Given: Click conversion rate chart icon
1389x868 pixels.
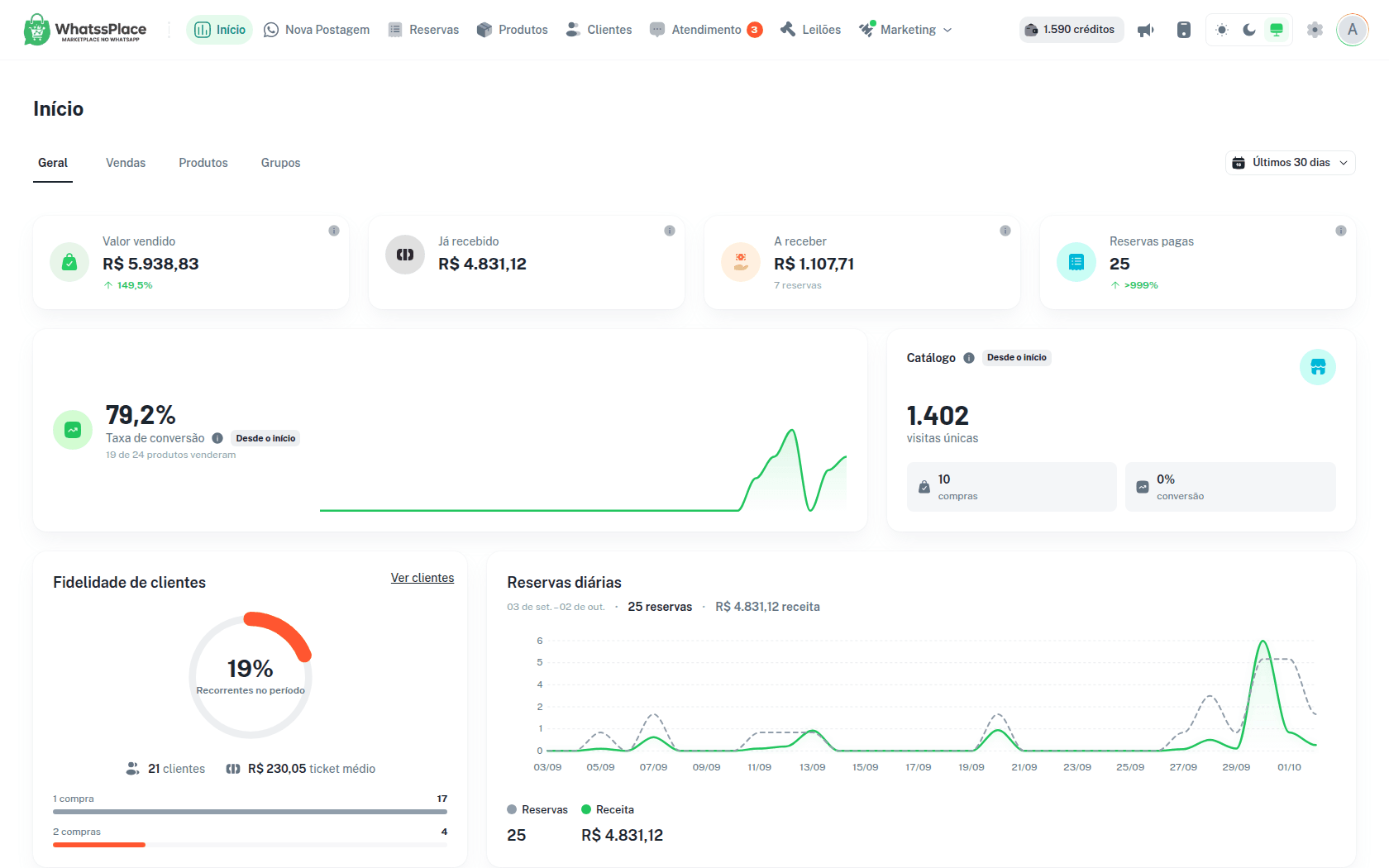Looking at the screenshot, I should point(73,430).
